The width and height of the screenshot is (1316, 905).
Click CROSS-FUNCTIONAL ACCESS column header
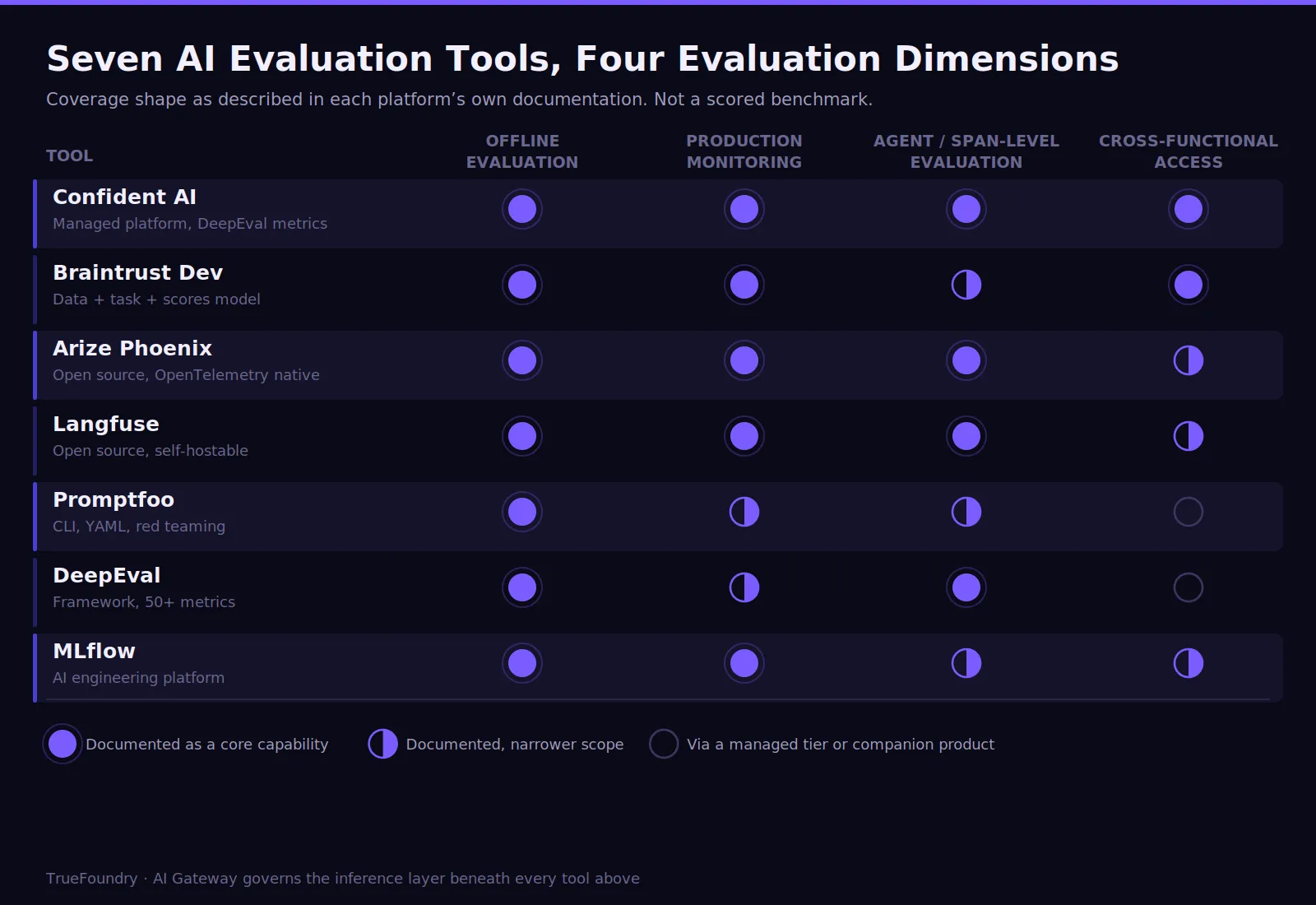(1189, 151)
